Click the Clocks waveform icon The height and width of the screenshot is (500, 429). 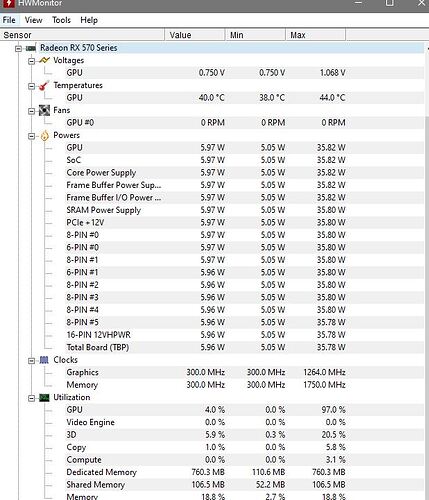(44, 360)
